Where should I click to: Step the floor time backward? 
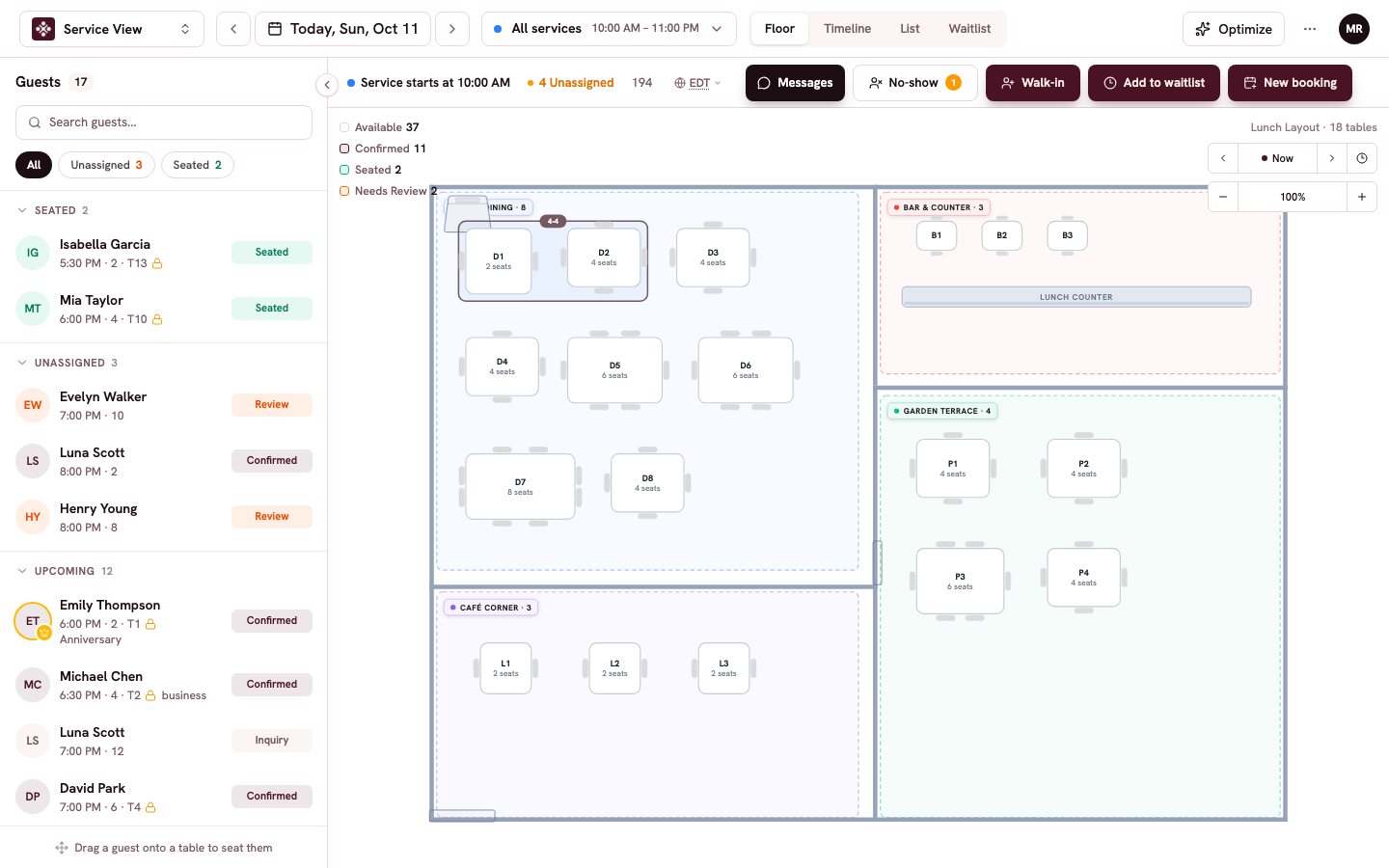[x=1223, y=158]
